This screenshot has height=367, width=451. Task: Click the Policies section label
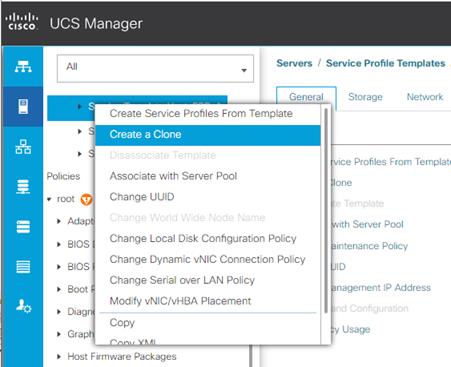click(x=63, y=176)
